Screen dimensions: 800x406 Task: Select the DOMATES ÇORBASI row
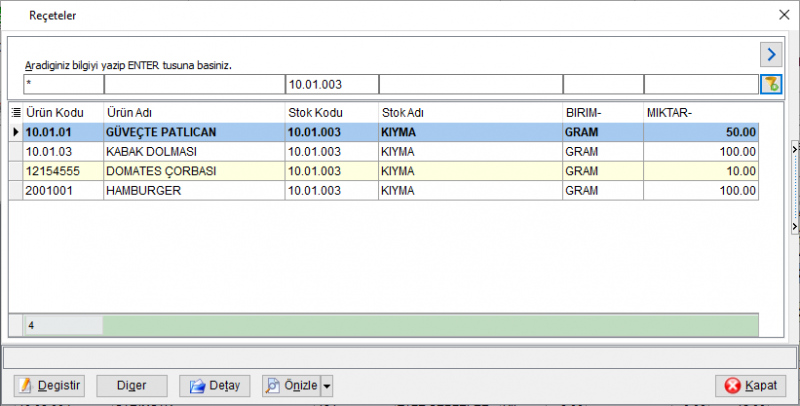coord(384,171)
